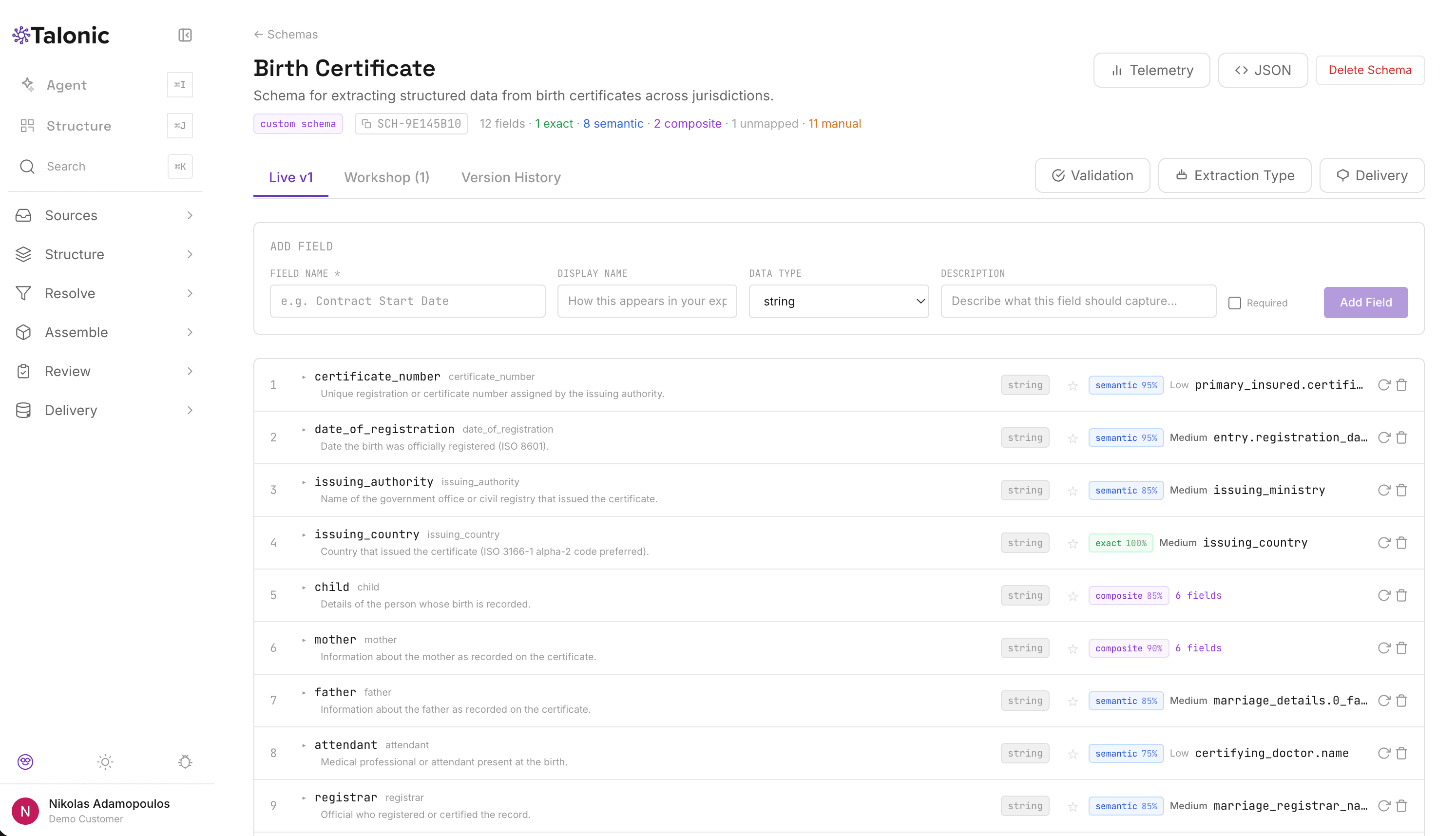Click the Talonic logo
1456x836 pixels.
pos(61,36)
